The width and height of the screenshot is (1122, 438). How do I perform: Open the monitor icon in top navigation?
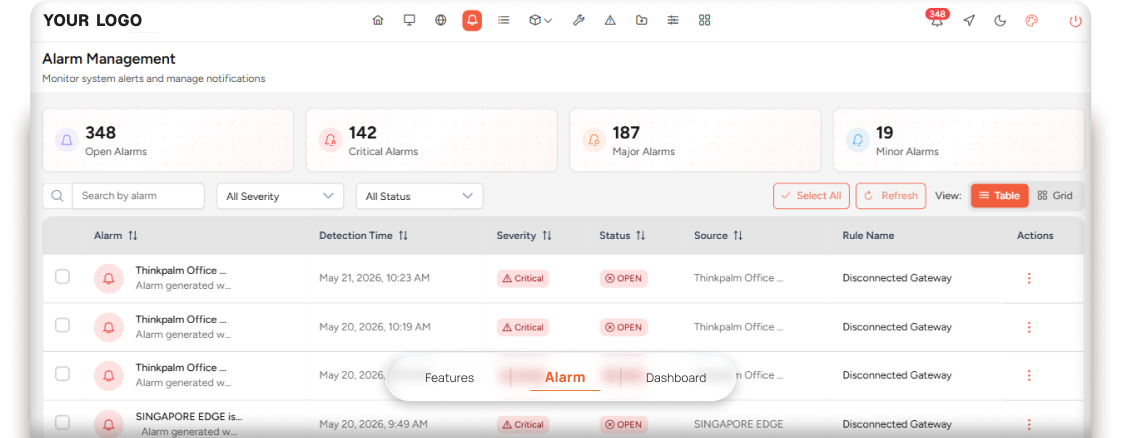(409, 21)
